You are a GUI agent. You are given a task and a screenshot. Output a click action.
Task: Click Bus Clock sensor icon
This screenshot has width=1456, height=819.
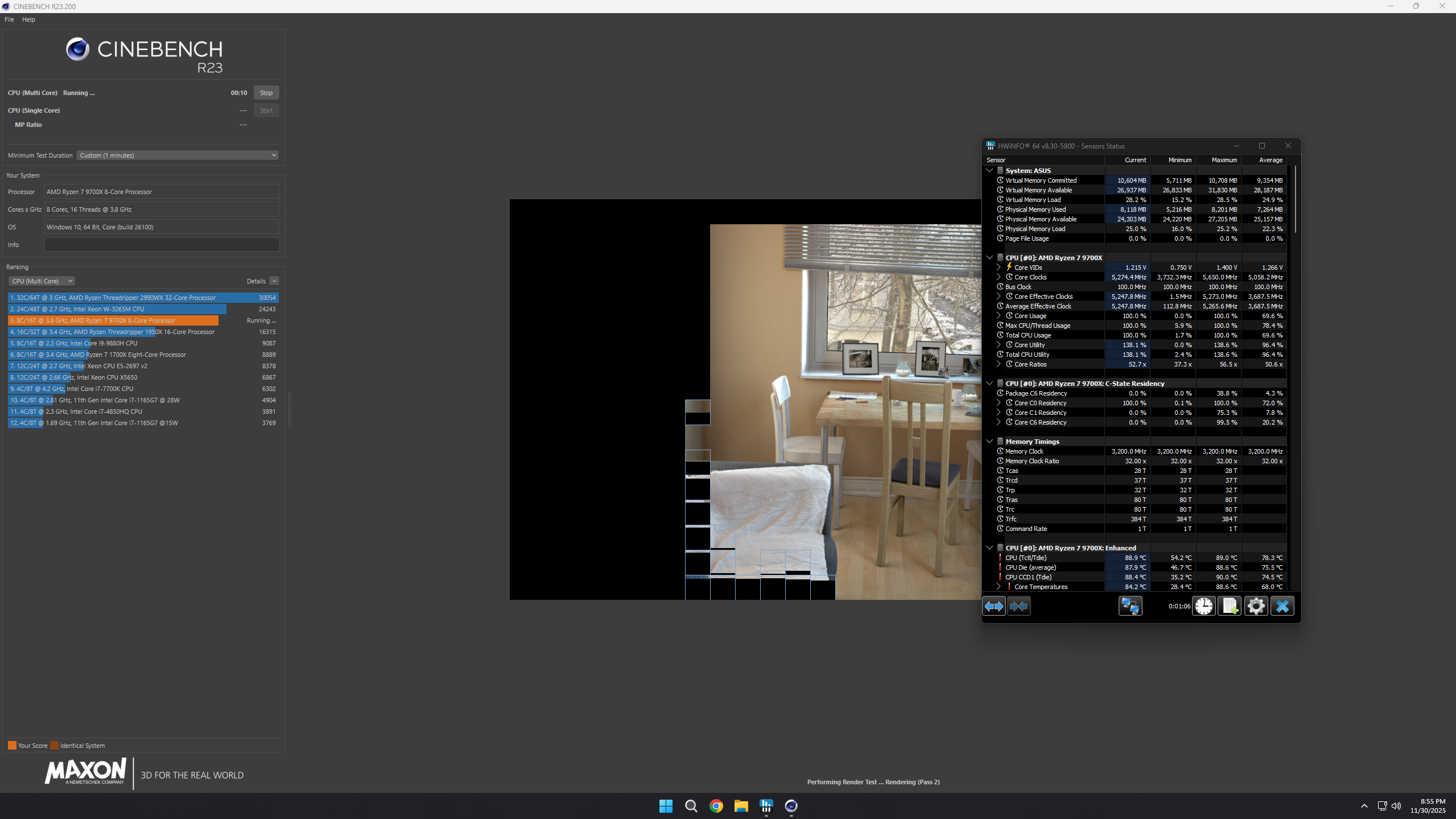coord(1000,287)
